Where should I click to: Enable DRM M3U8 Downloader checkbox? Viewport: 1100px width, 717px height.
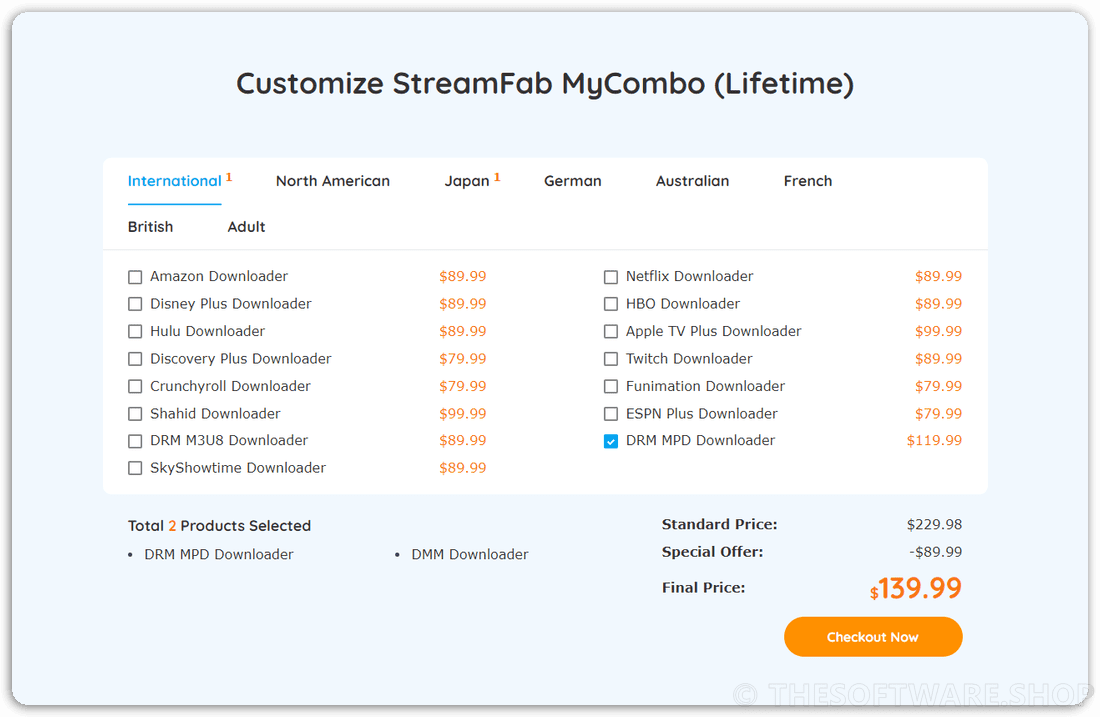tap(135, 441)
